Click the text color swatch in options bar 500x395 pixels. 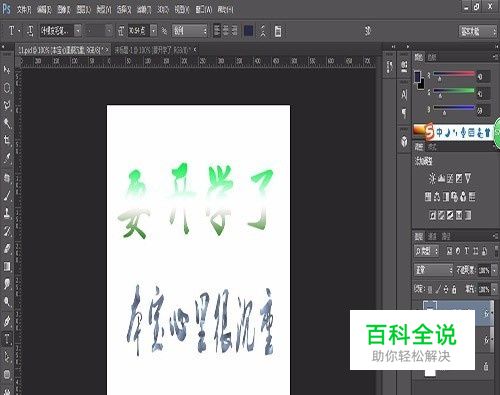(248, 31)
